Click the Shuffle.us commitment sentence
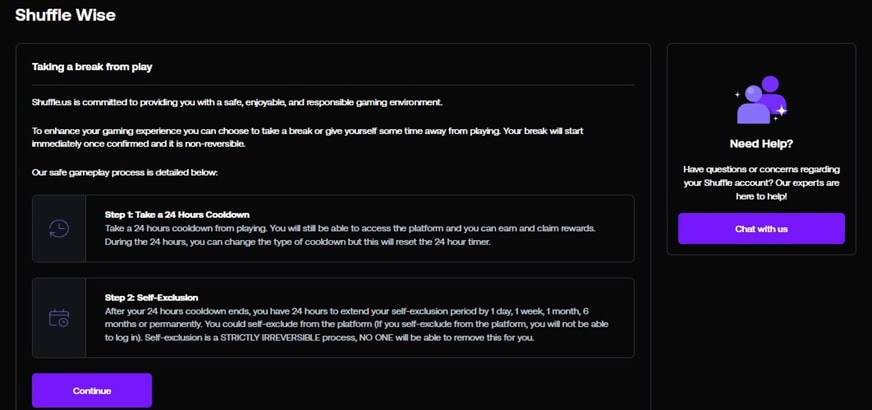This screenshot has height=410, width=872. point(237,103)
